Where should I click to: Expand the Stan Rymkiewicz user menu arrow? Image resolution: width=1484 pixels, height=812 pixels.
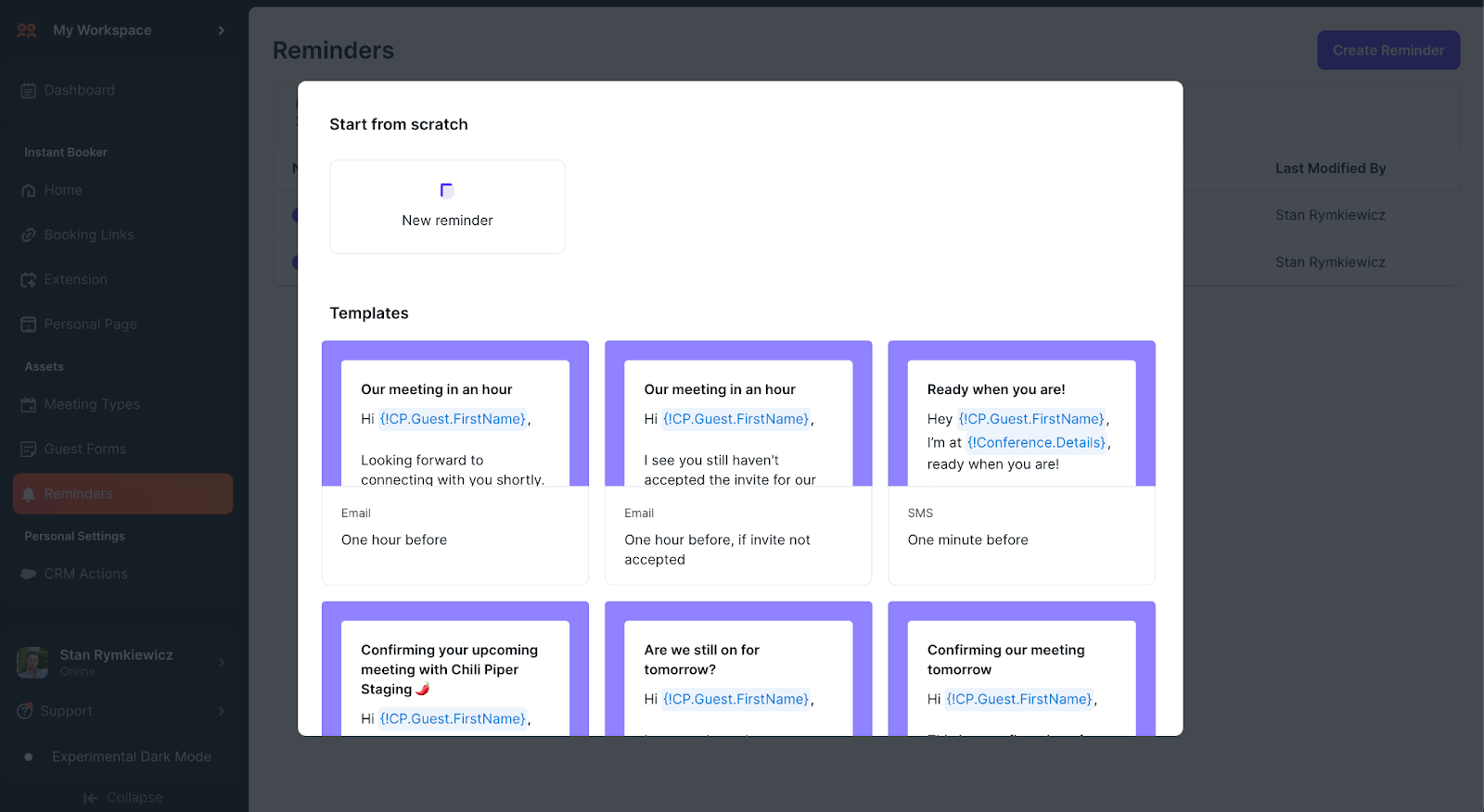click(x=221, y=663)
